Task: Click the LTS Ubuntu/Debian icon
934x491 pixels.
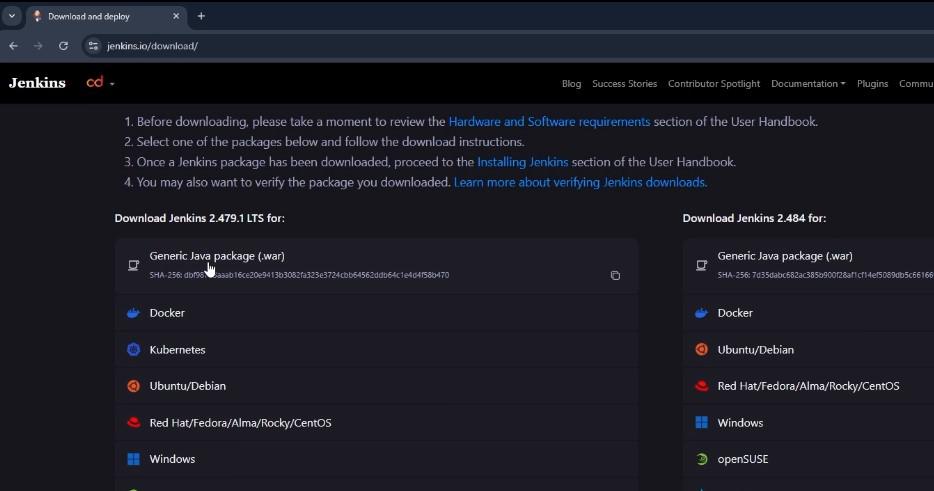Action: (133, 386)
